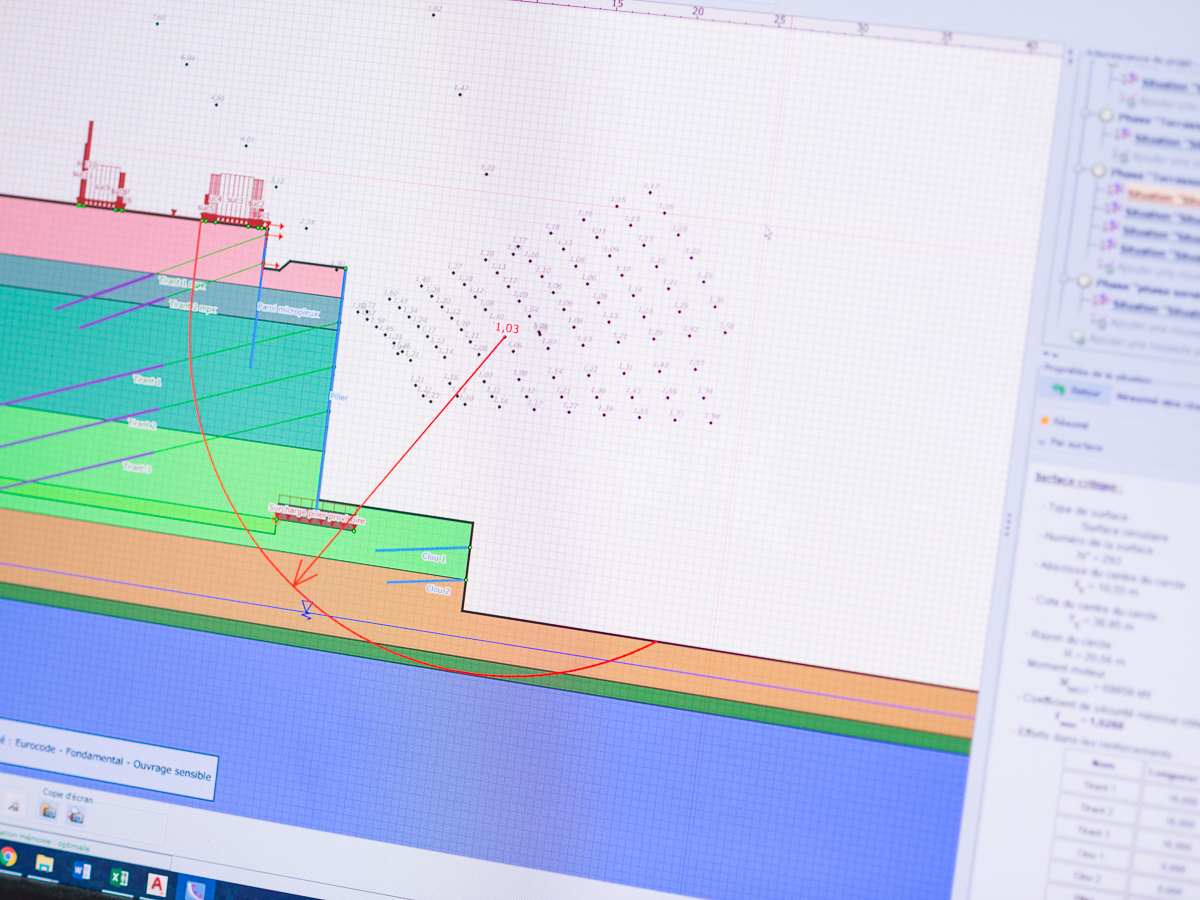Click the Clou 2 label on the drawing
The height and width of the screenshot is (900, 1200).
point(438,590)
